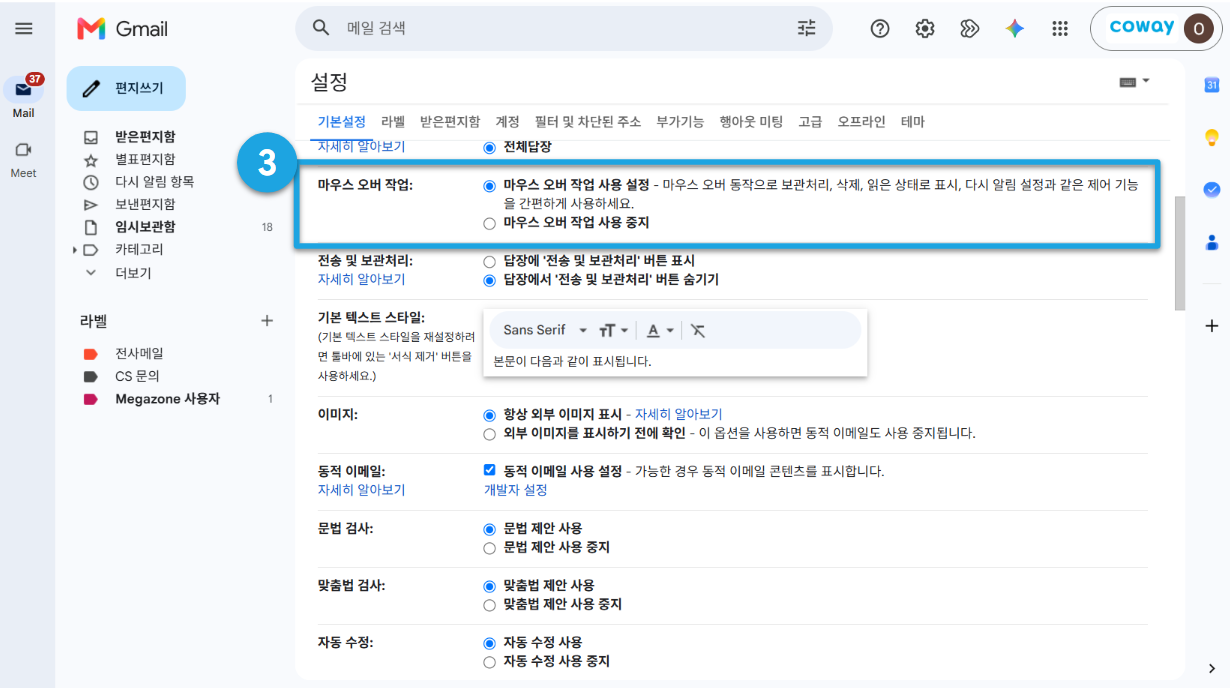This screenshot has width=1230, height=688.
Task: Open the input tools keyboard dropdown
Action: 1135,82
